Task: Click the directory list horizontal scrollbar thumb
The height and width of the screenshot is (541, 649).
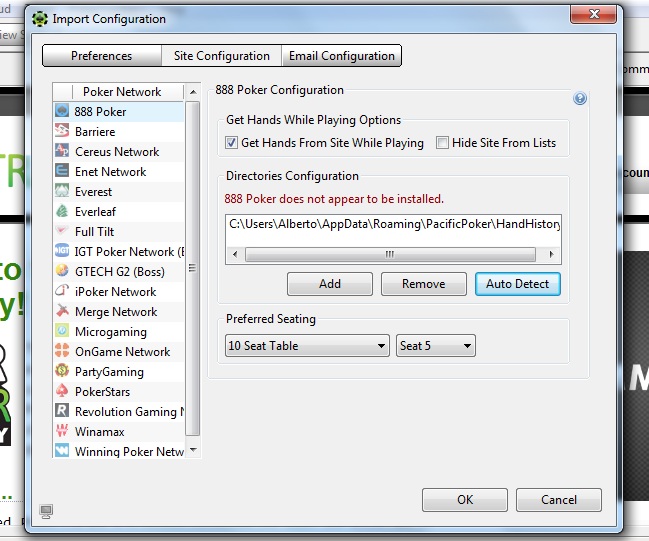Action: click(390, 254)
